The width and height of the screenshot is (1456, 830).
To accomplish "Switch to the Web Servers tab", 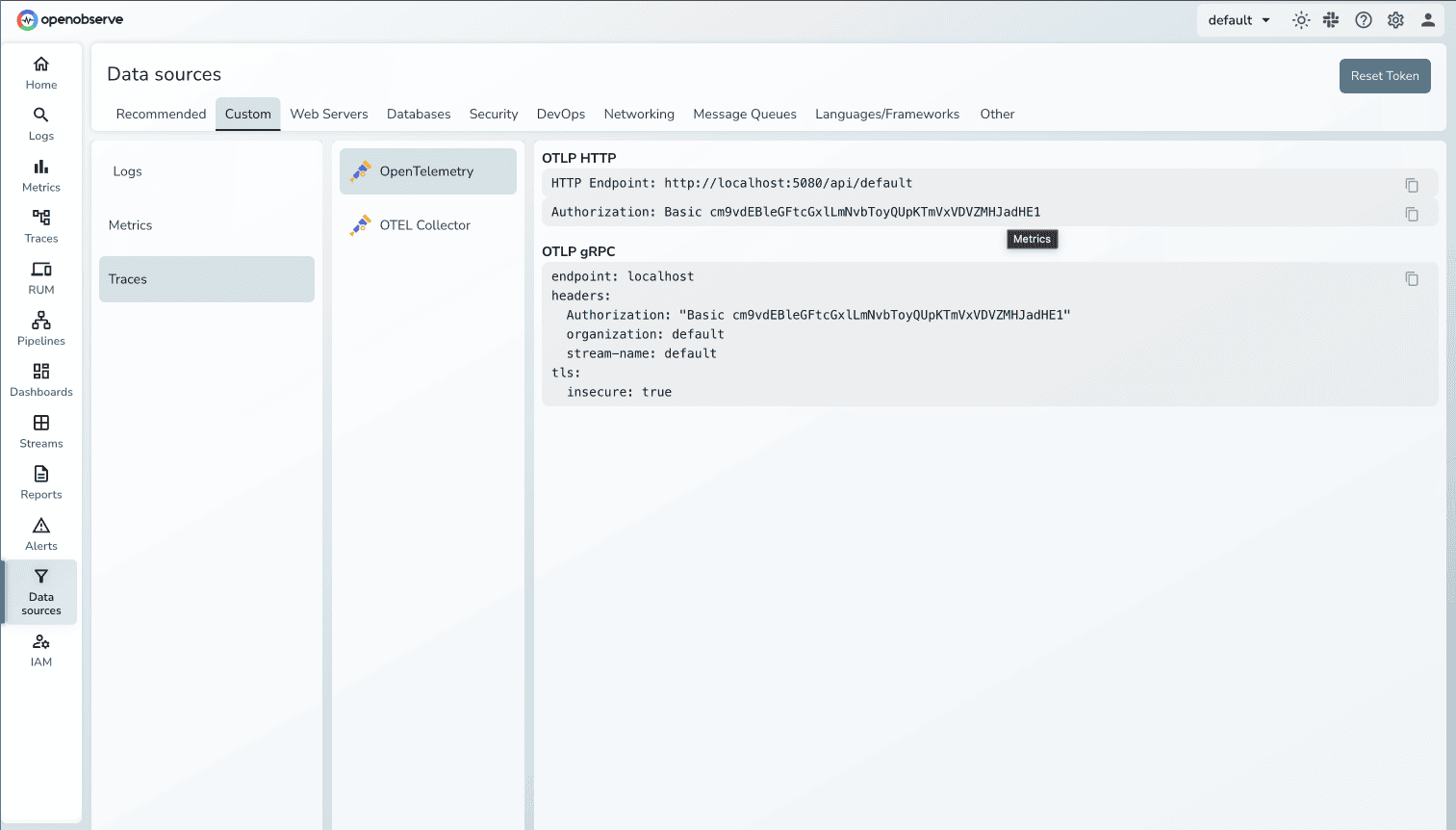I will [x=329, y=114].
